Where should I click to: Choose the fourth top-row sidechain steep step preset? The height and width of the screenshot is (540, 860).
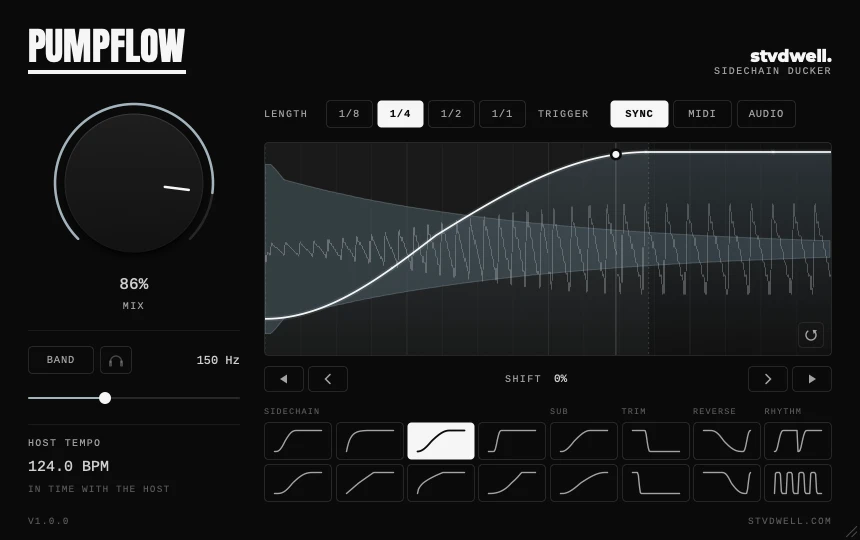512,441
